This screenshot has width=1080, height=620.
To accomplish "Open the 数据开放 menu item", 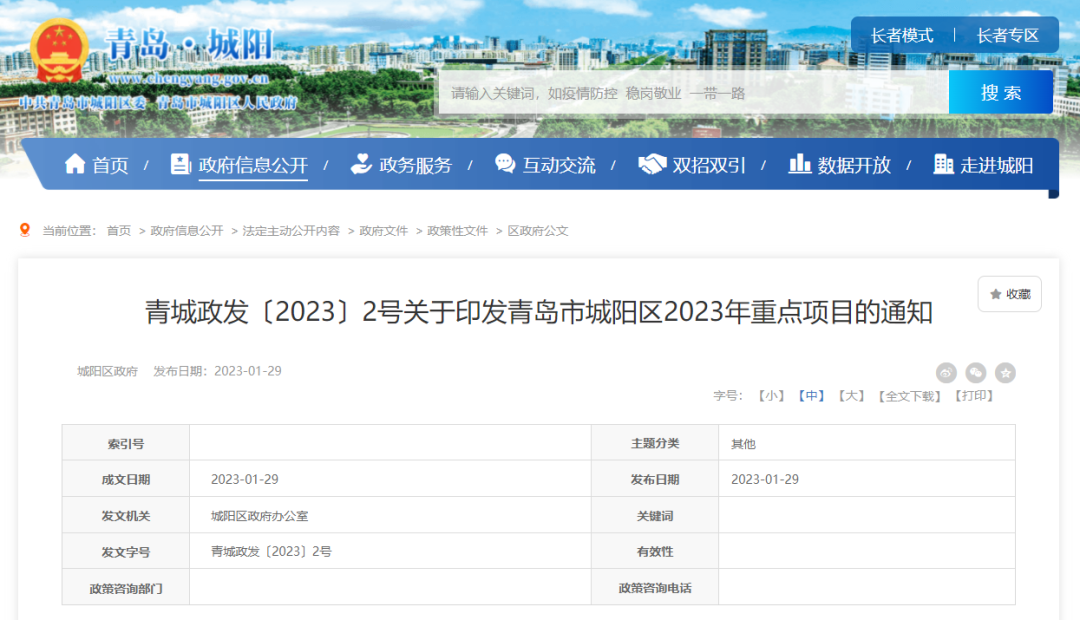I will point(854,165).
